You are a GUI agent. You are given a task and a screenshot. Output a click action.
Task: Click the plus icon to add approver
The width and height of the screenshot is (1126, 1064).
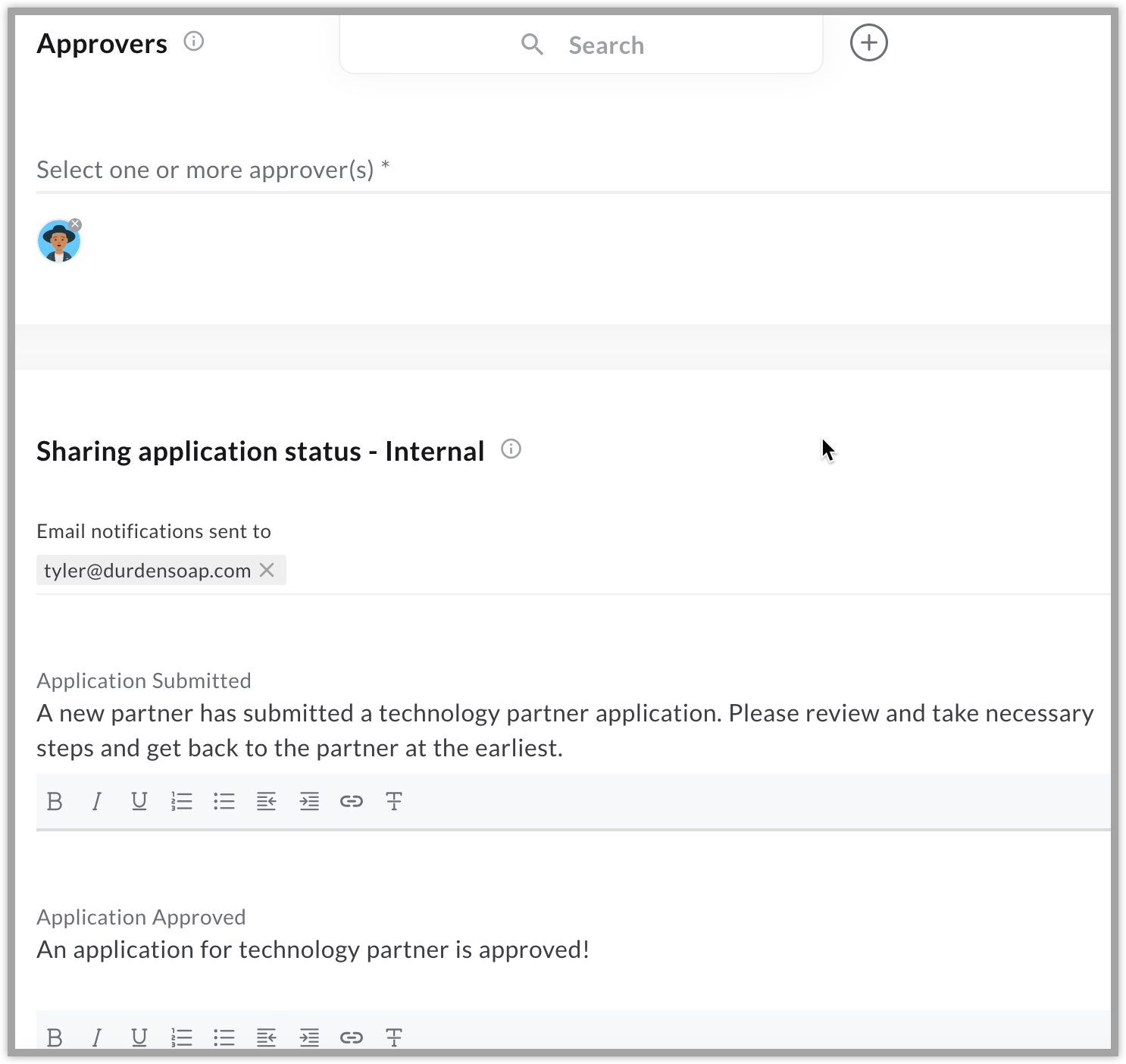point(868,42)
